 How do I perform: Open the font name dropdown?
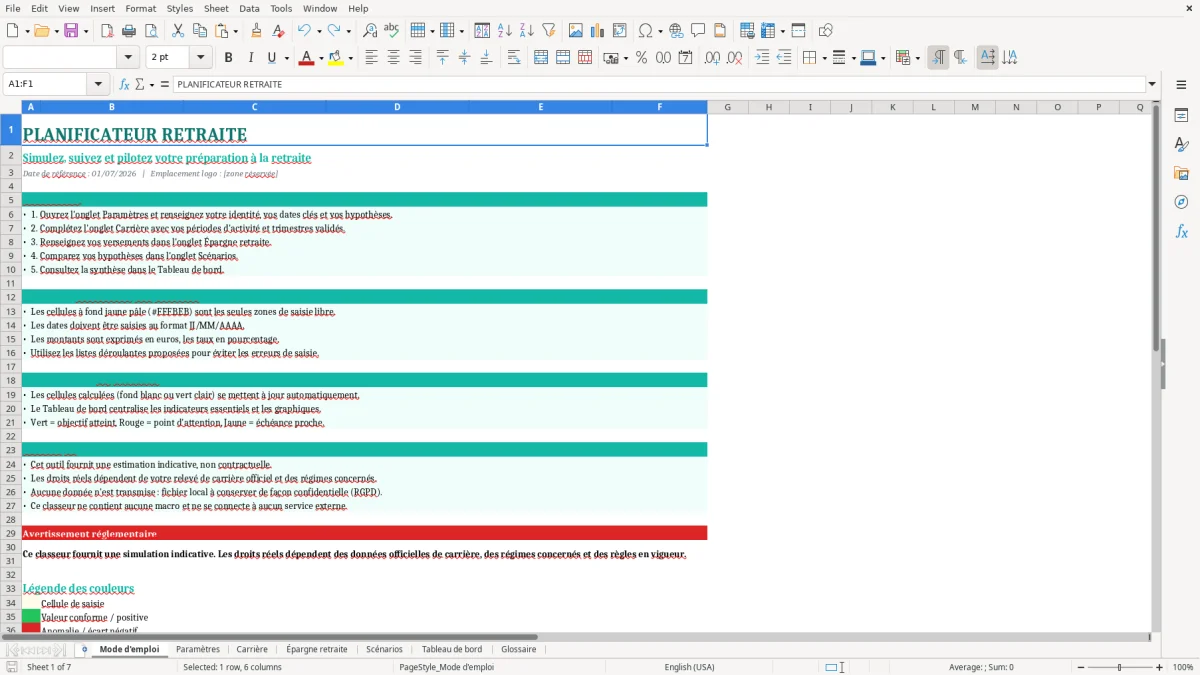point(128,58)
